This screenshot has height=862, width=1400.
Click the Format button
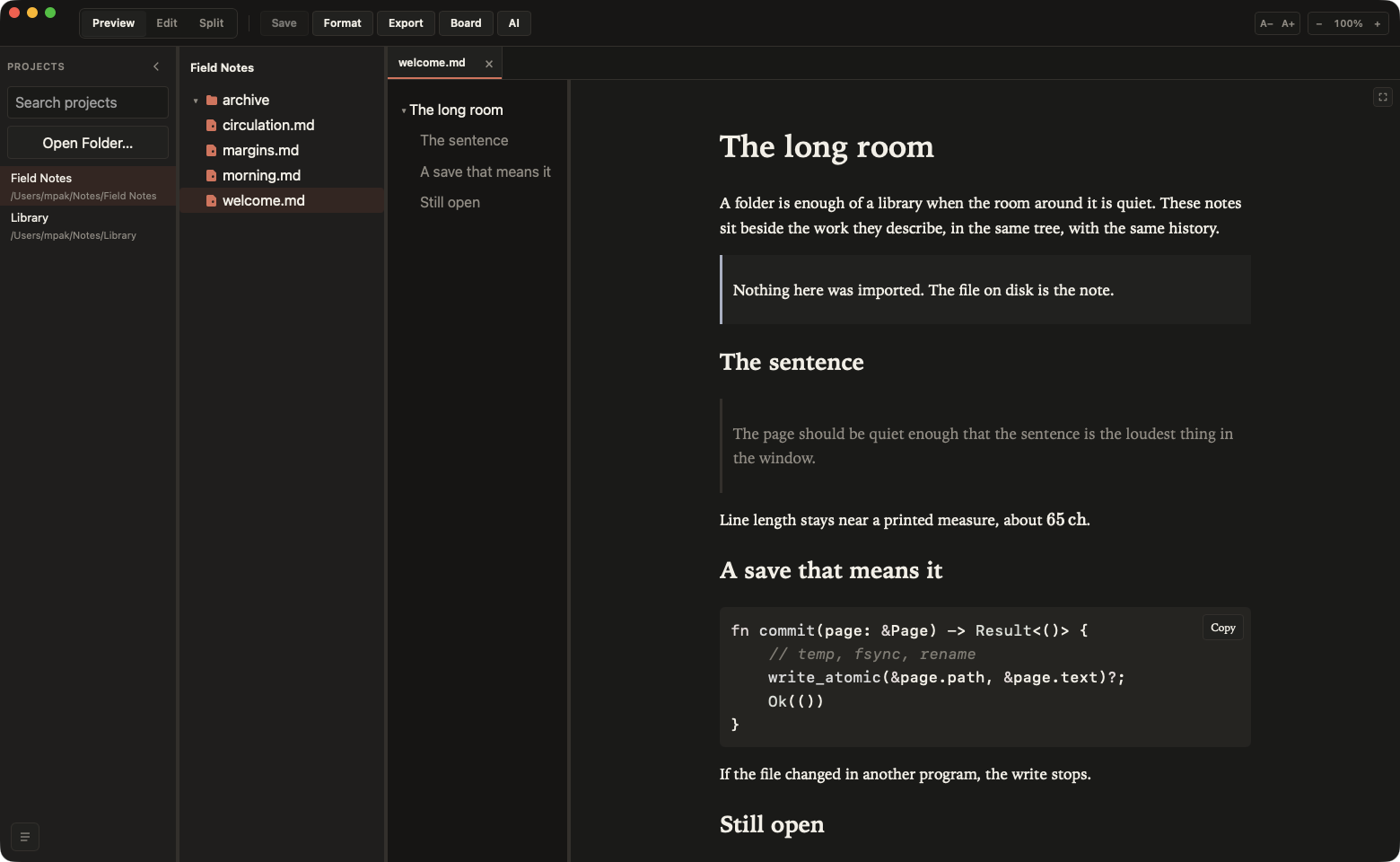[x=343, y=23]
